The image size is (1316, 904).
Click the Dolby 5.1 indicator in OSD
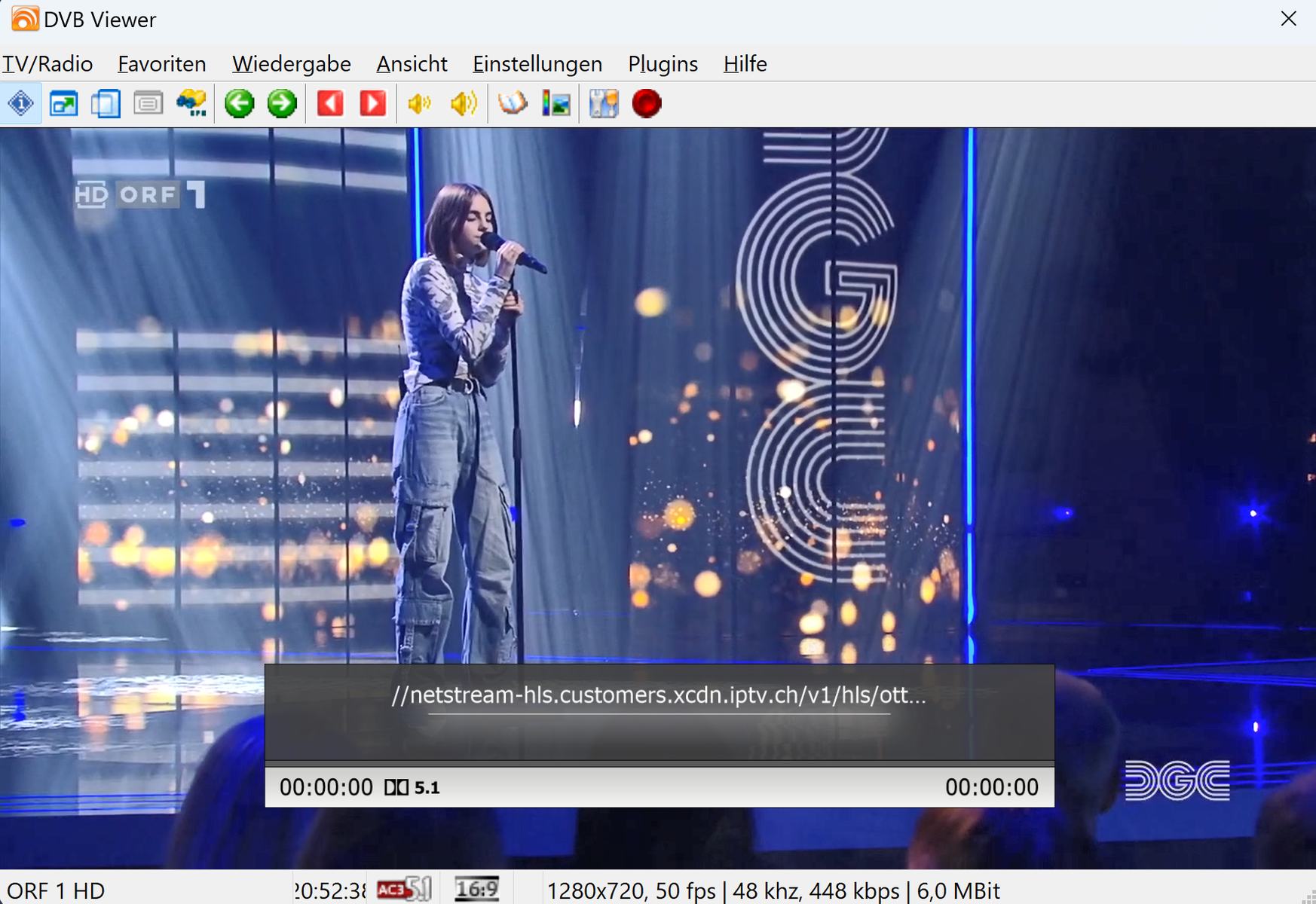coord(412,787)
